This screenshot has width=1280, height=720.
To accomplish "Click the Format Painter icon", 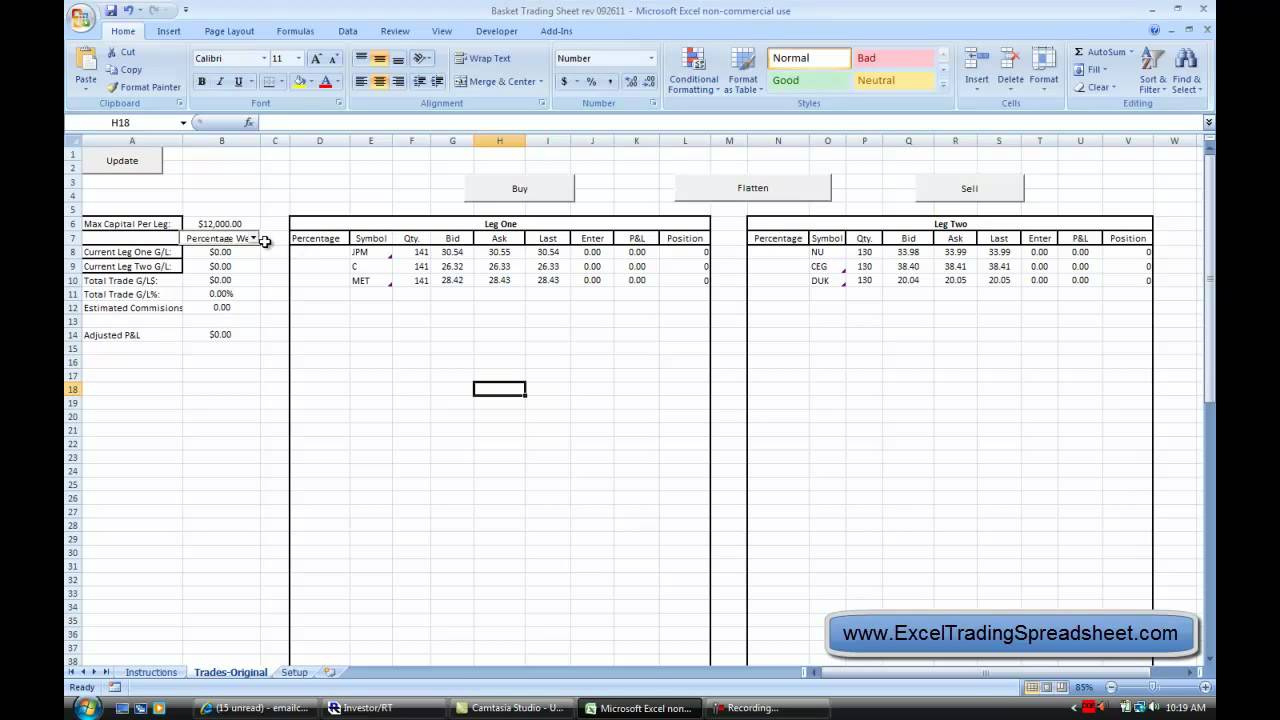I will [x=113, y=88].
